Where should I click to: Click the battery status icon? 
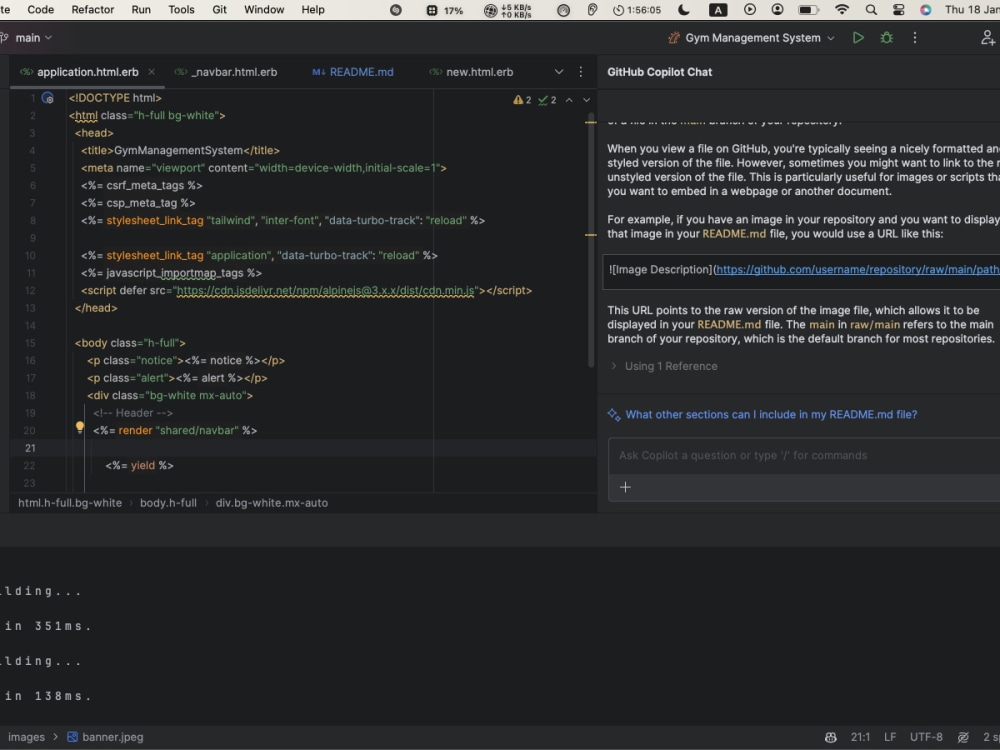809,10
